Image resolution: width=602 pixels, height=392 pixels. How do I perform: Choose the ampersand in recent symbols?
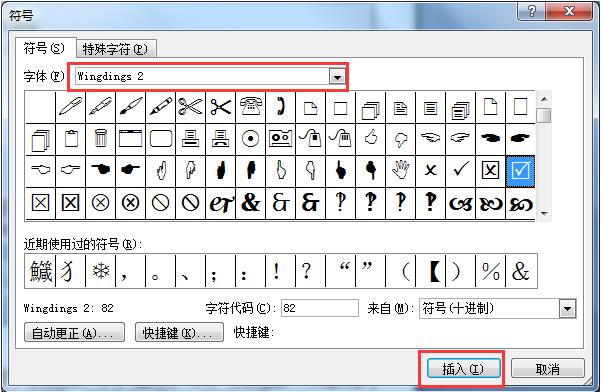coord(521,271)
